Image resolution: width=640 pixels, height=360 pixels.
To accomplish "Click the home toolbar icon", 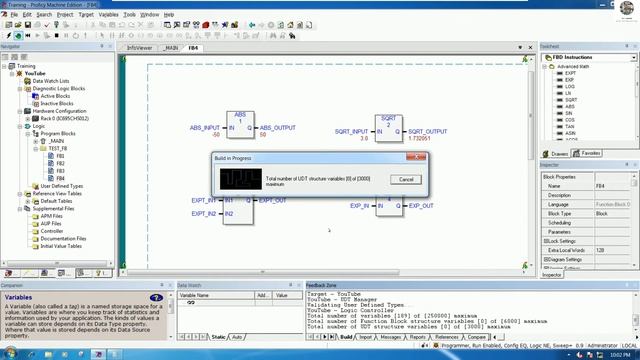I will point(290,25).
